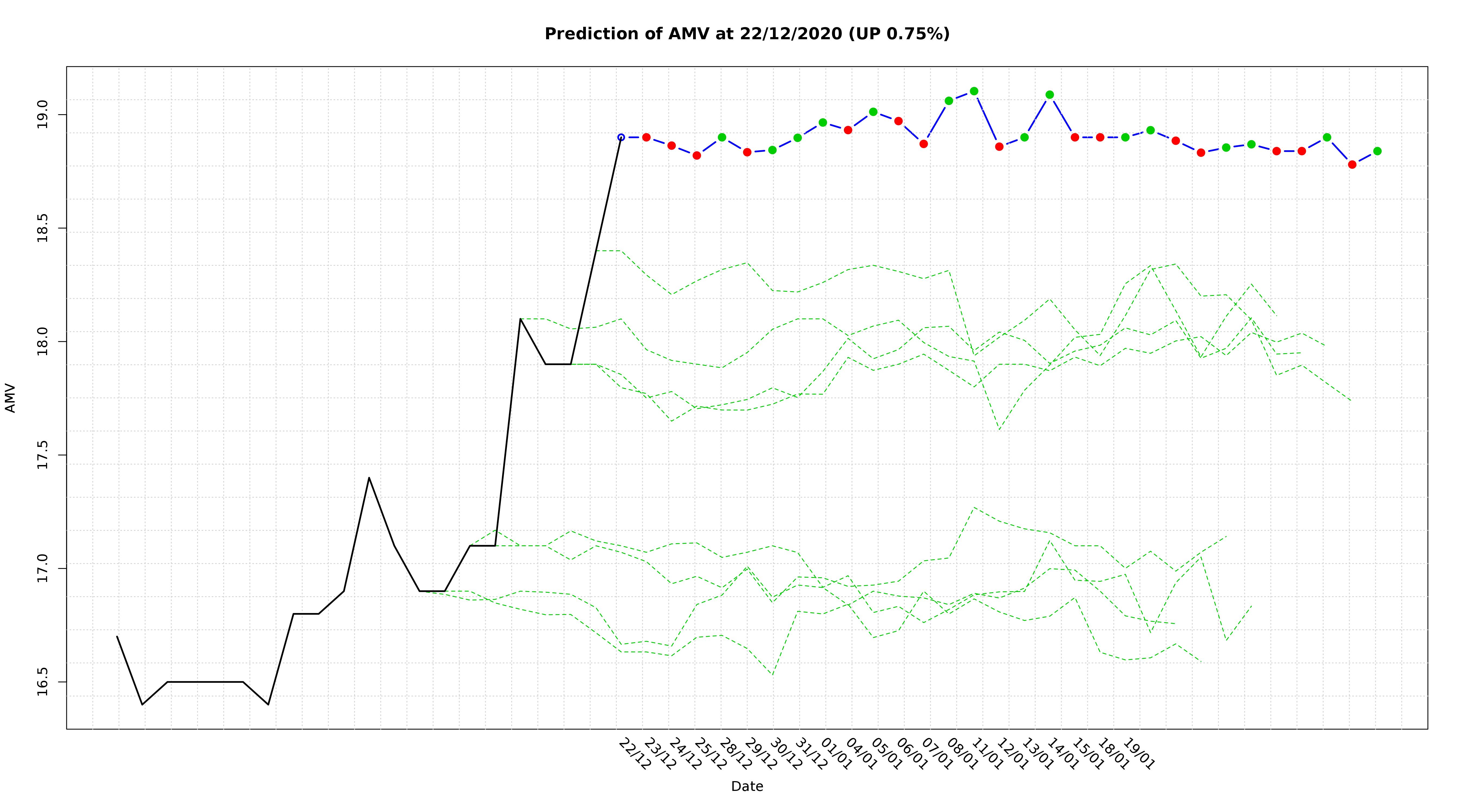Screen dimensions: 1462x812
Task: Click the lowest red dot near line end
Action: tap(1352, 165)
